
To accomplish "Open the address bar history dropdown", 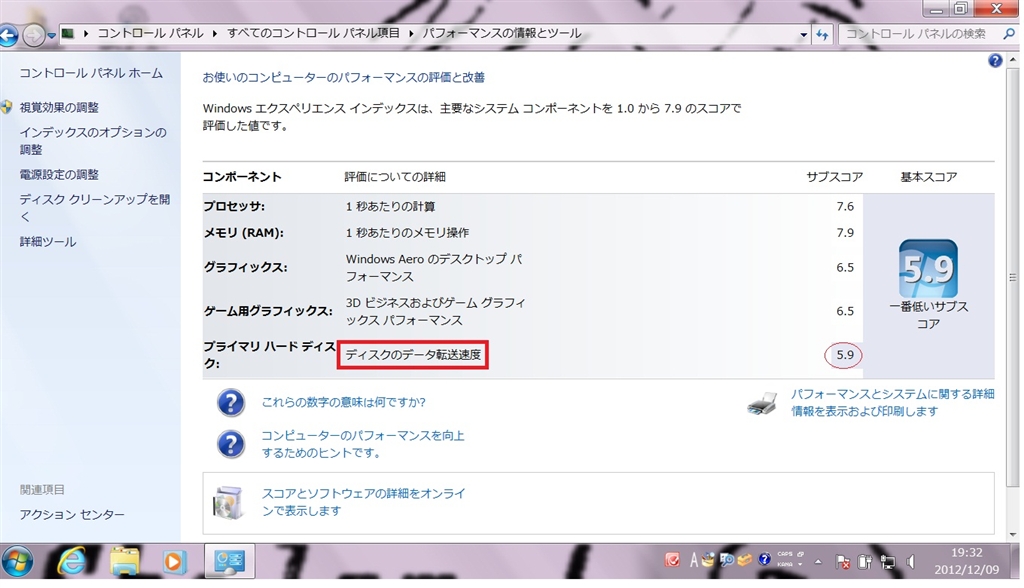I will tap(803, 35).
